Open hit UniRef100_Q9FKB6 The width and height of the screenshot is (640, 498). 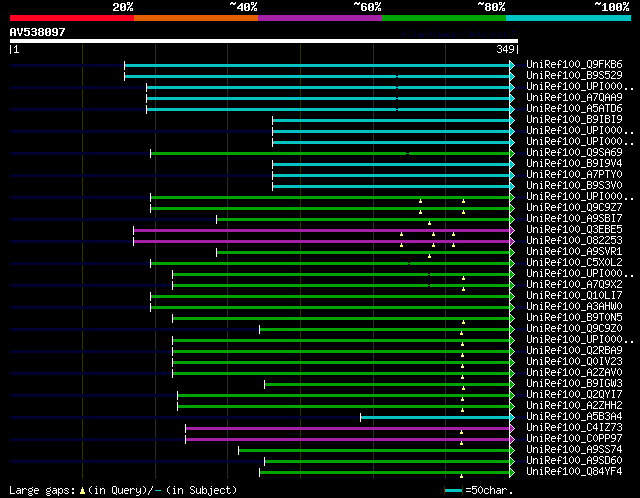tap(574, 64)
